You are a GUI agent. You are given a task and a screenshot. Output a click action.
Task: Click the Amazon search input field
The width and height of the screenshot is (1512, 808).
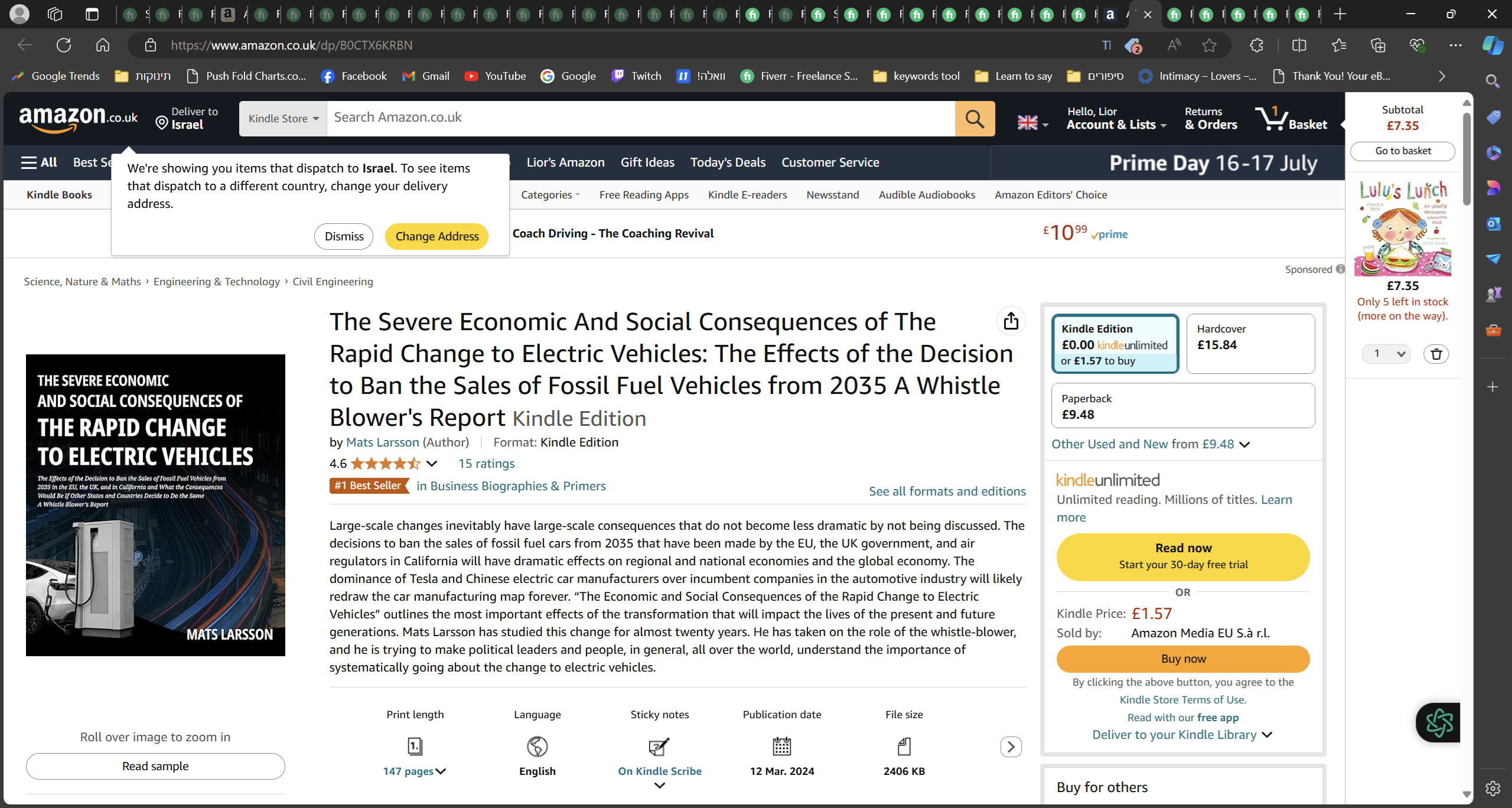[641, 119]
